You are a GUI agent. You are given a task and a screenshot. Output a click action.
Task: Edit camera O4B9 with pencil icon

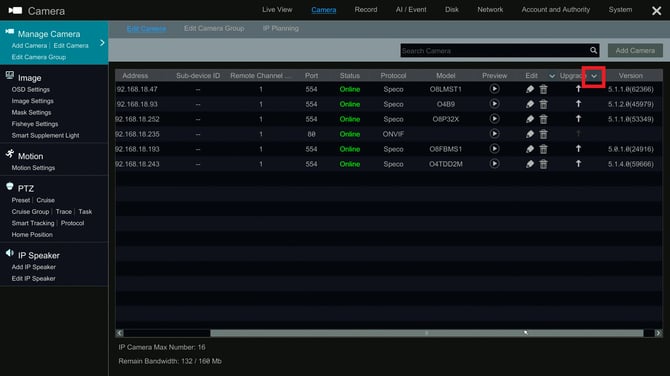coord(530,104)
